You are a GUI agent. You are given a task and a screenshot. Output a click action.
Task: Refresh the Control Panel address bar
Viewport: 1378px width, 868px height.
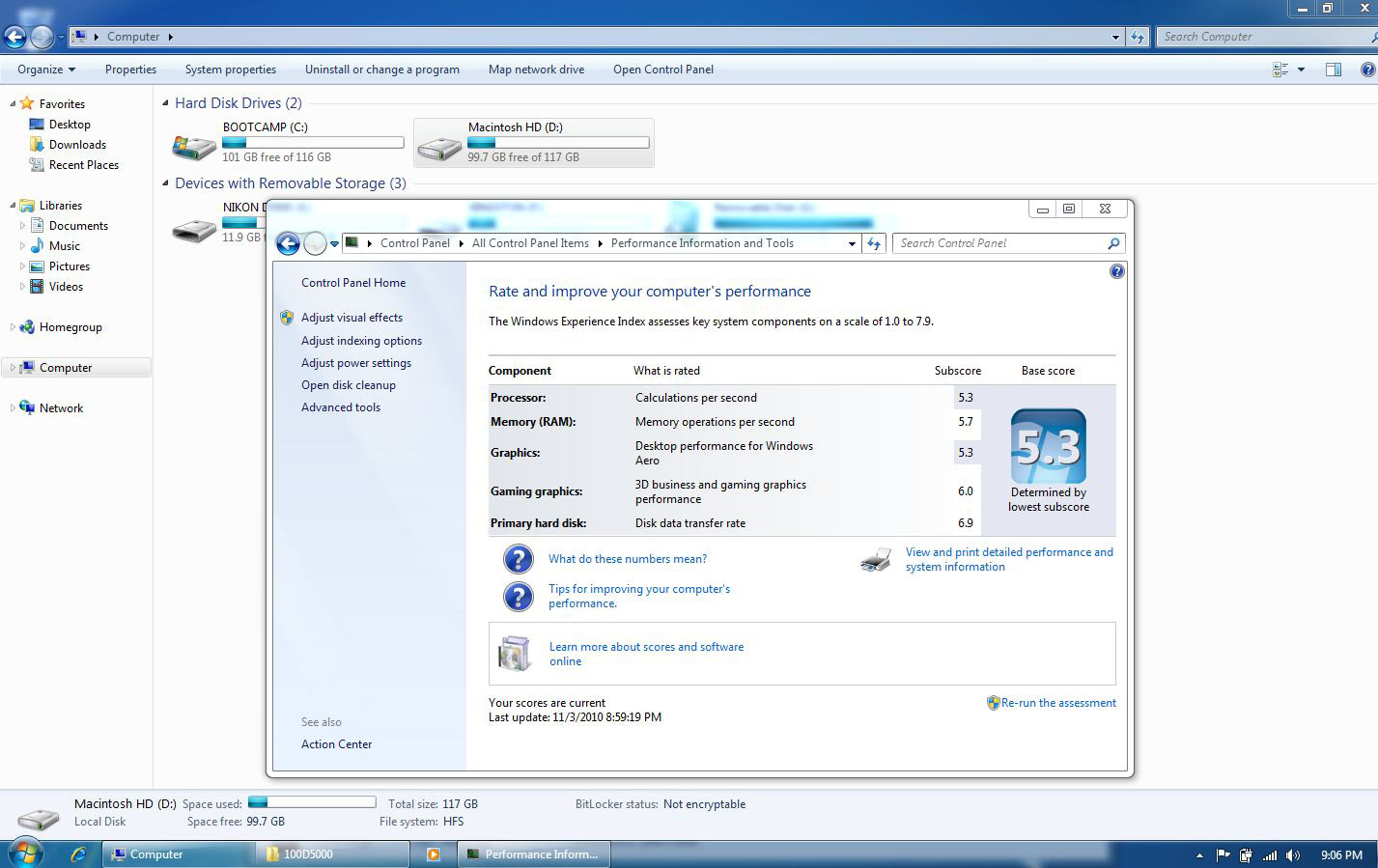(874, 243)
